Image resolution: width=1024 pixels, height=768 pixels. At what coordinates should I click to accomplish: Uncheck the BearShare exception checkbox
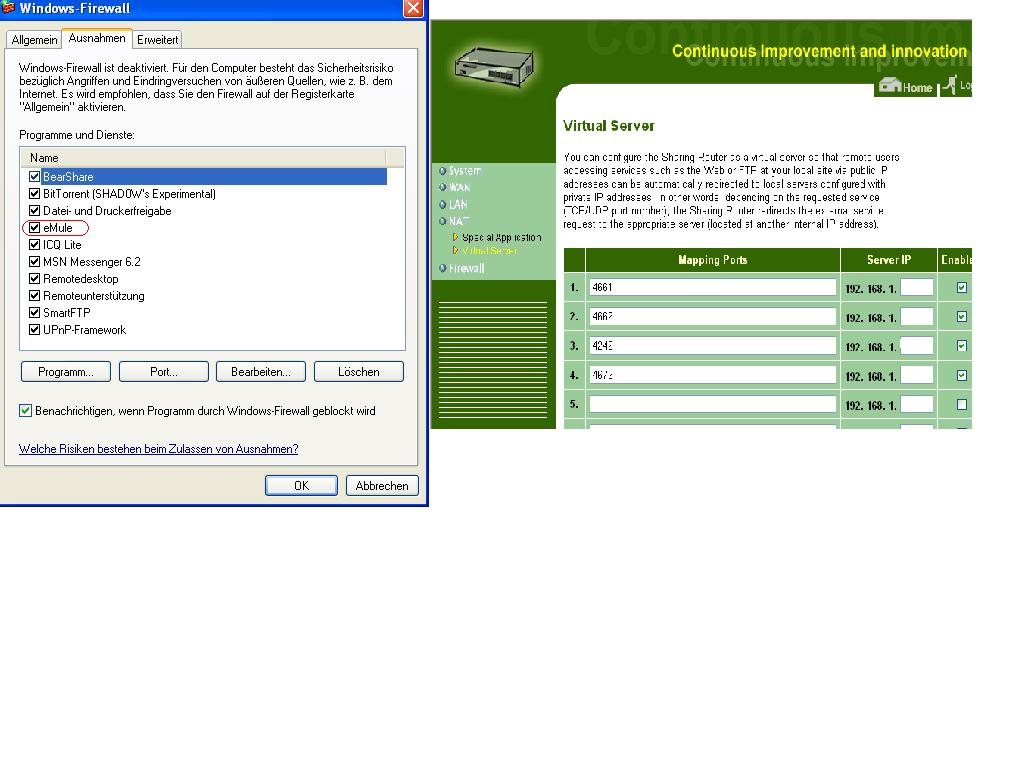(35, 176)
